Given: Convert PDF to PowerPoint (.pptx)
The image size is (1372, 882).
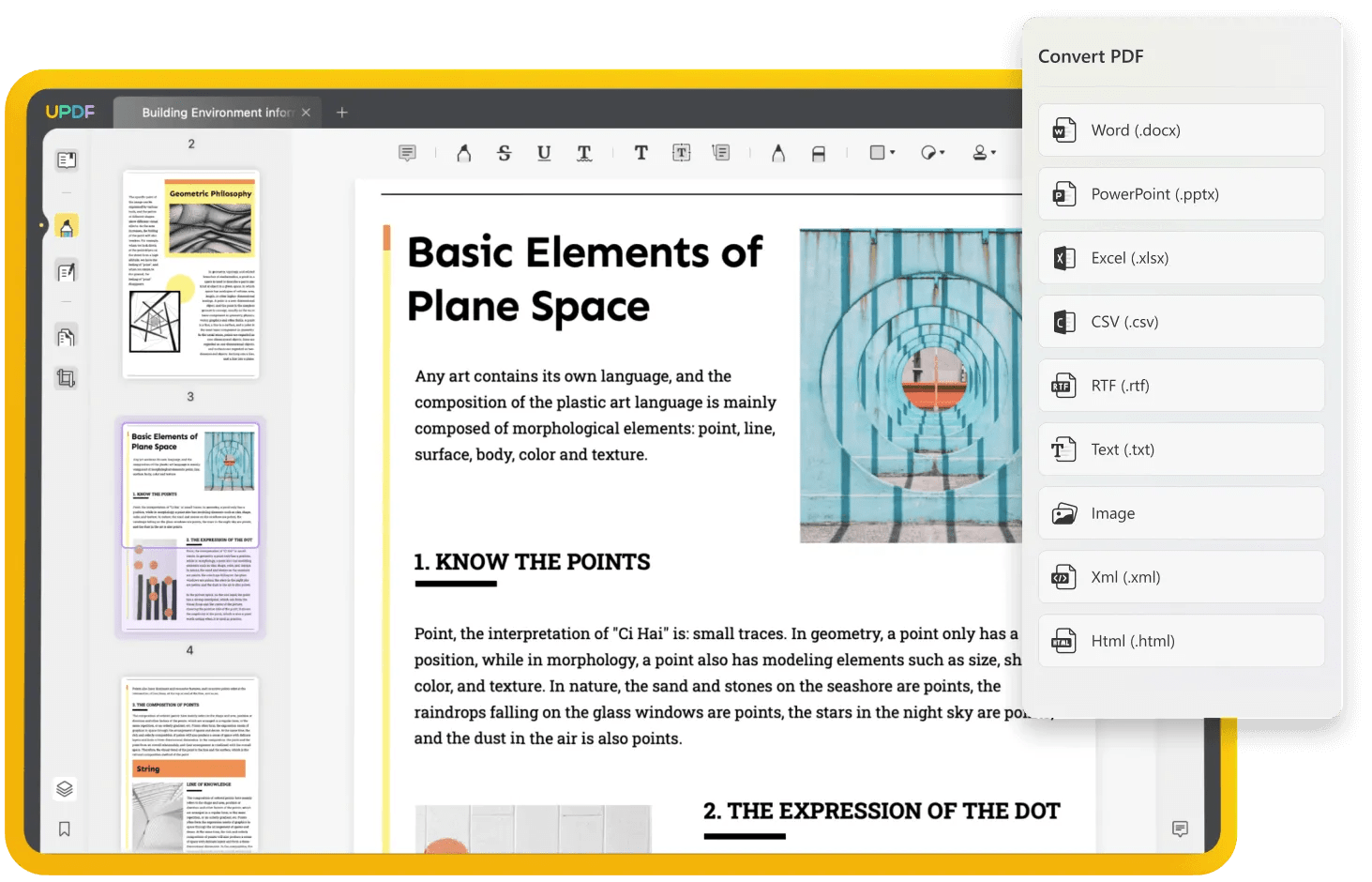Looking at the screenshot, I should coord(1182,194).
